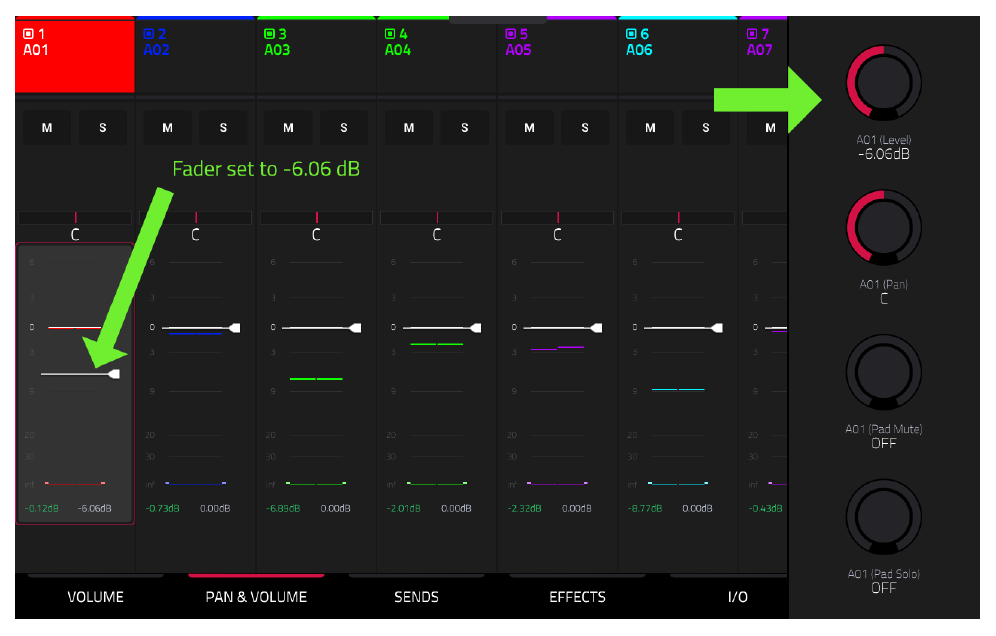Click the A06 channel fader handle

point(718,328)
